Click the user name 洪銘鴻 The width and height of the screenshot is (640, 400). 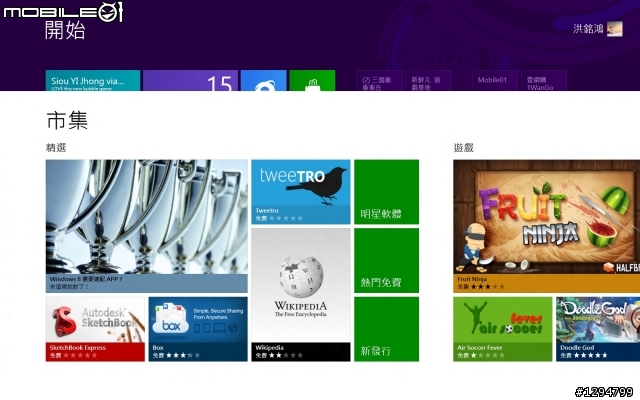[x=588, y=29]
